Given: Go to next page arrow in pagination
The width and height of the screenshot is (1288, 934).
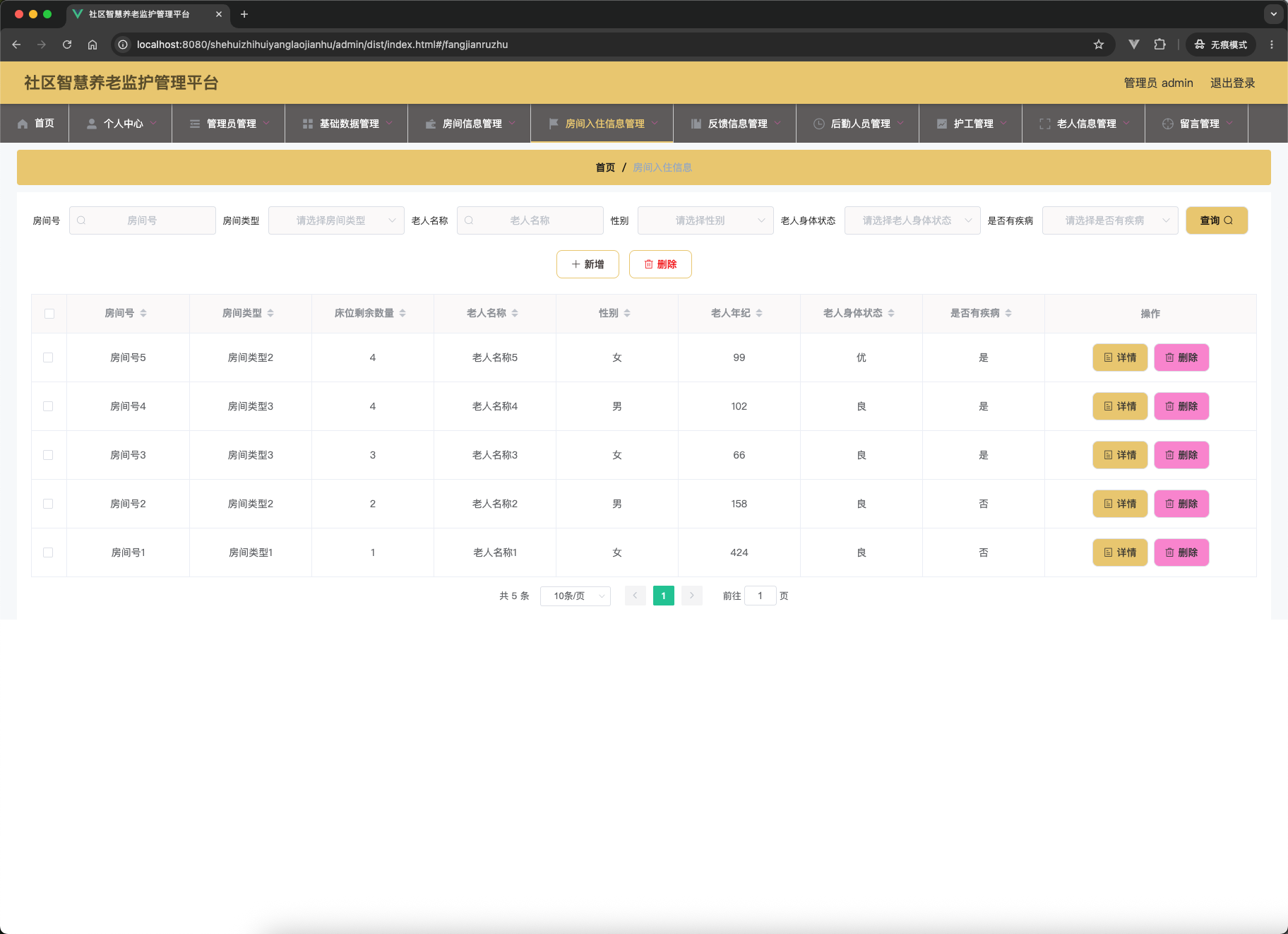Looking at the screenshot, I should coord(692,596).
